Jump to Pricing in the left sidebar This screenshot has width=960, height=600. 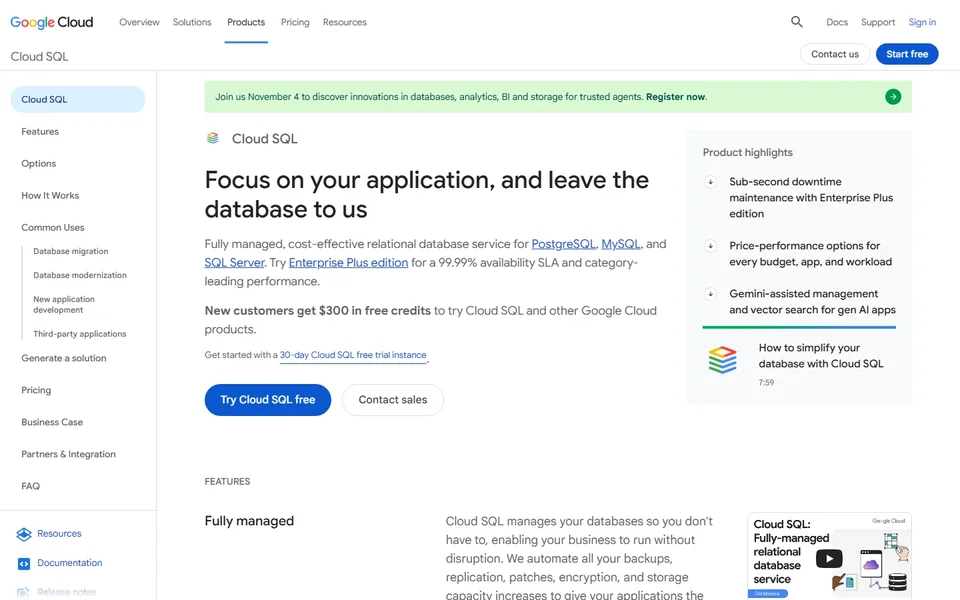(x=36, y=390)
